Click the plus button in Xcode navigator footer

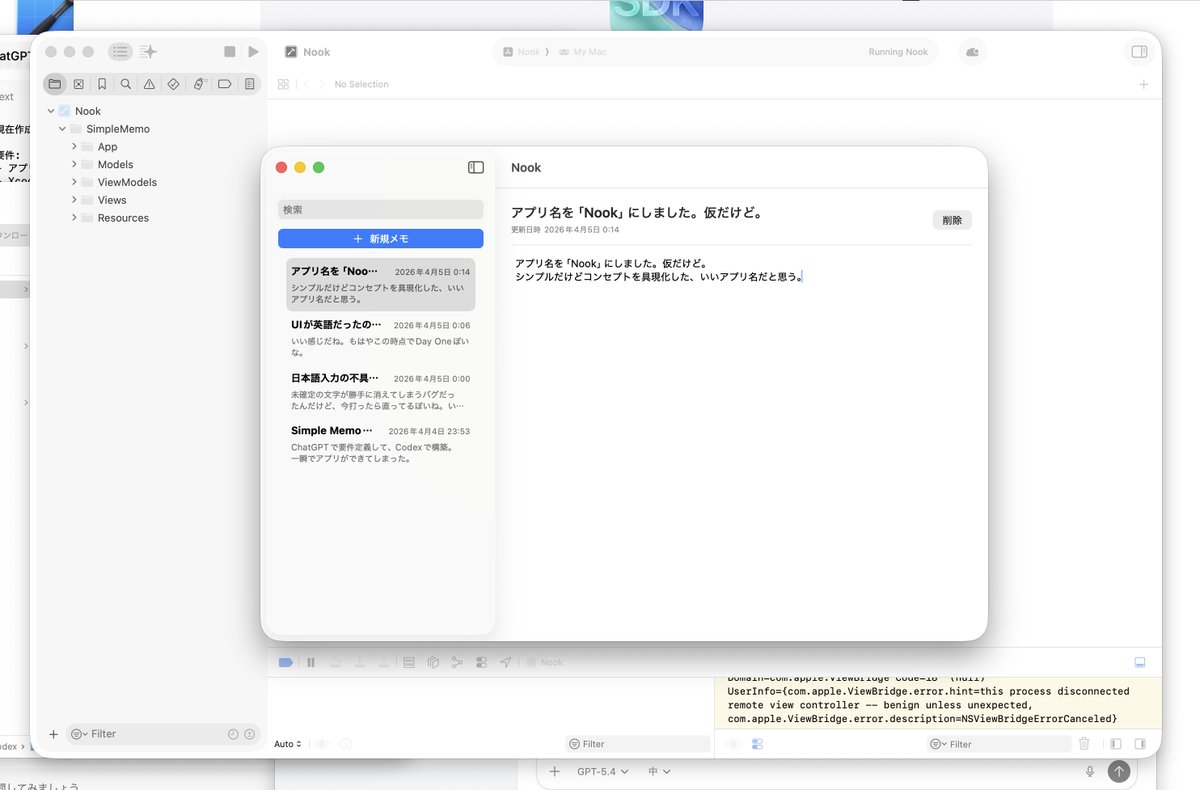[x=53, y=734]
